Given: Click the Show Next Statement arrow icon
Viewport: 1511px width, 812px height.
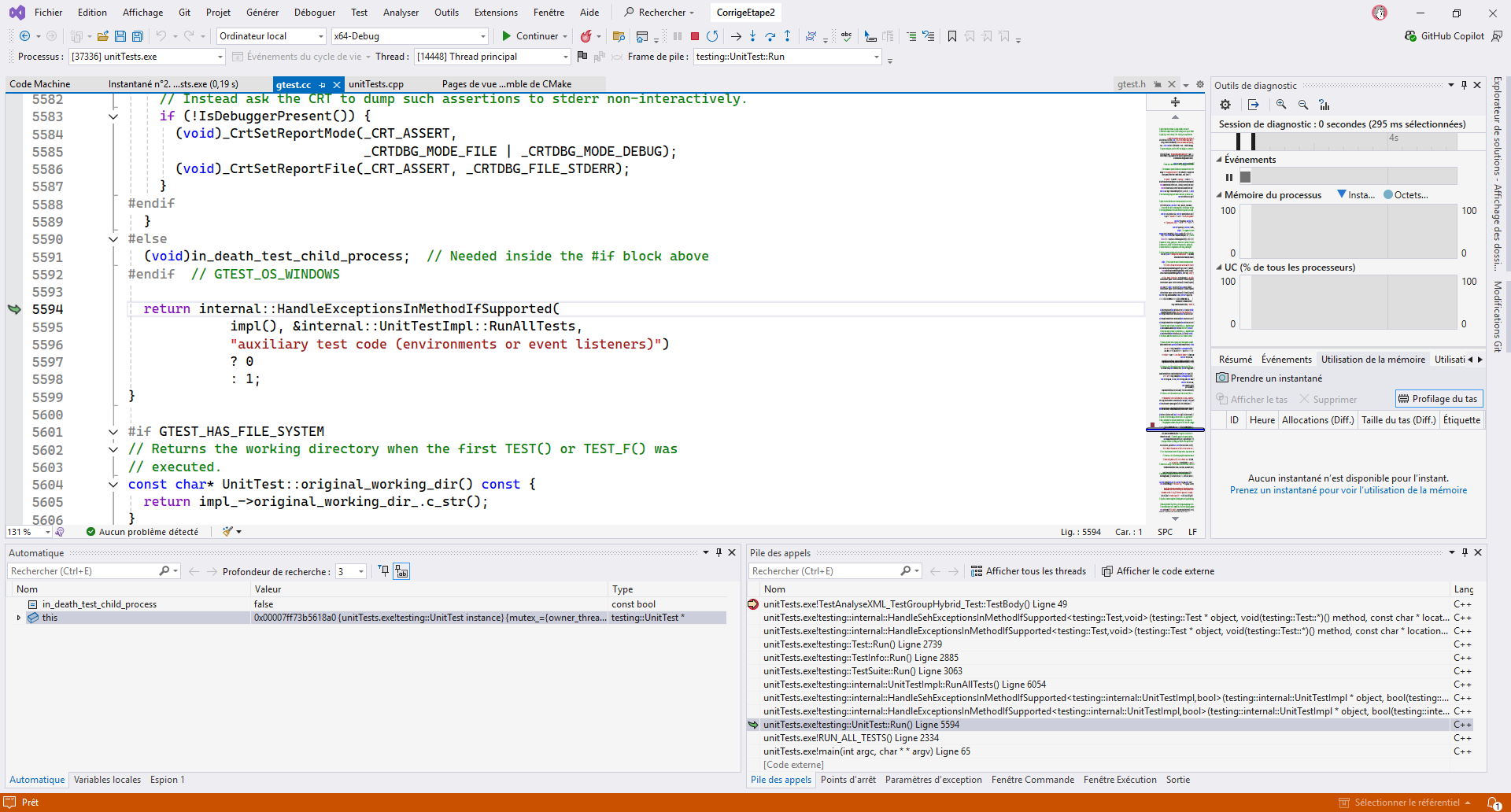Looking at the screenshot, I should click(x=736, y=36).
